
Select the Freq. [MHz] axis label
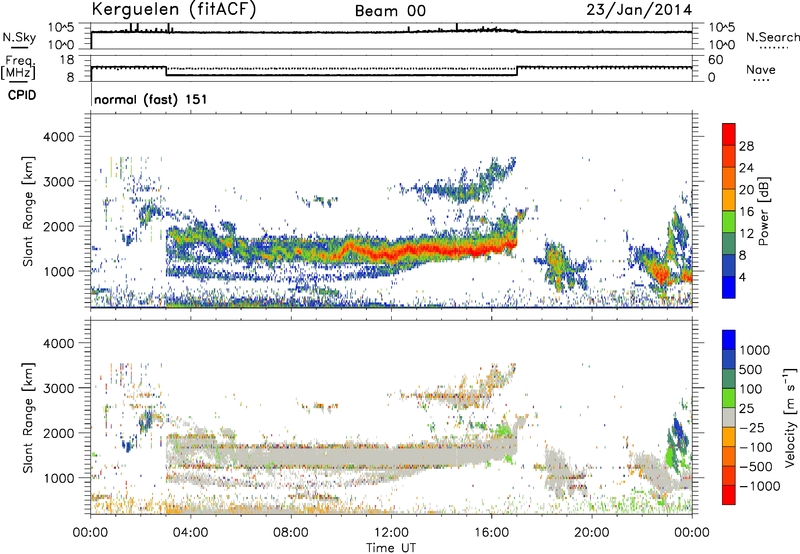coord(18,67)
